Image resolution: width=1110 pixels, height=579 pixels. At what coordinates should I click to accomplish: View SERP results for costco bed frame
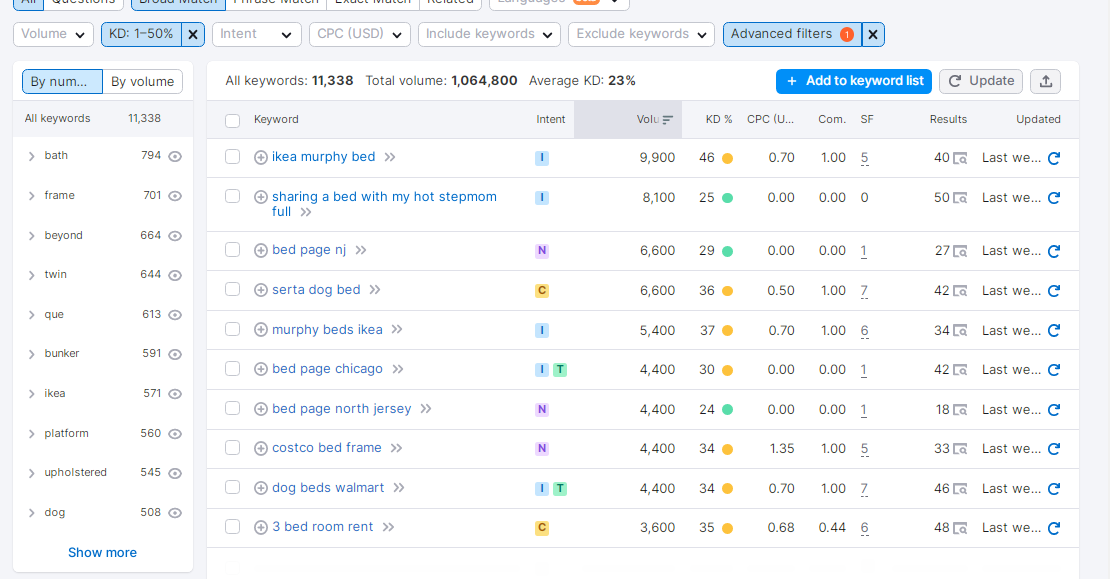point(960,449)
